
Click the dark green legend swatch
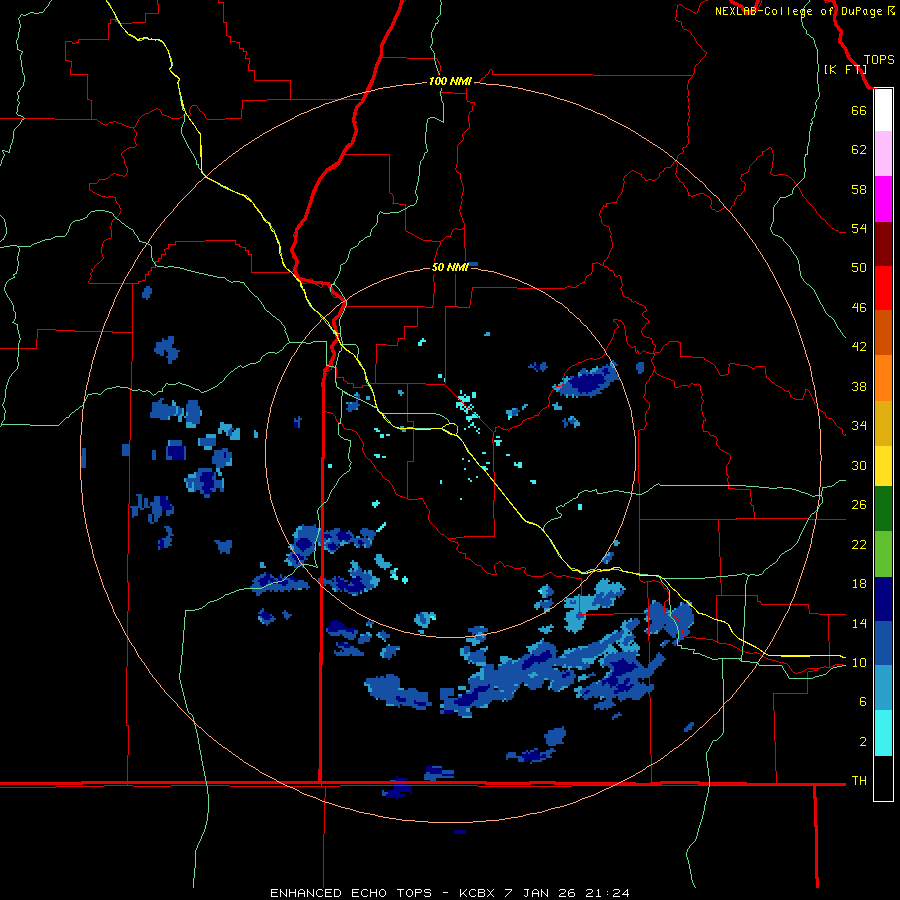(x=883, y=509)
